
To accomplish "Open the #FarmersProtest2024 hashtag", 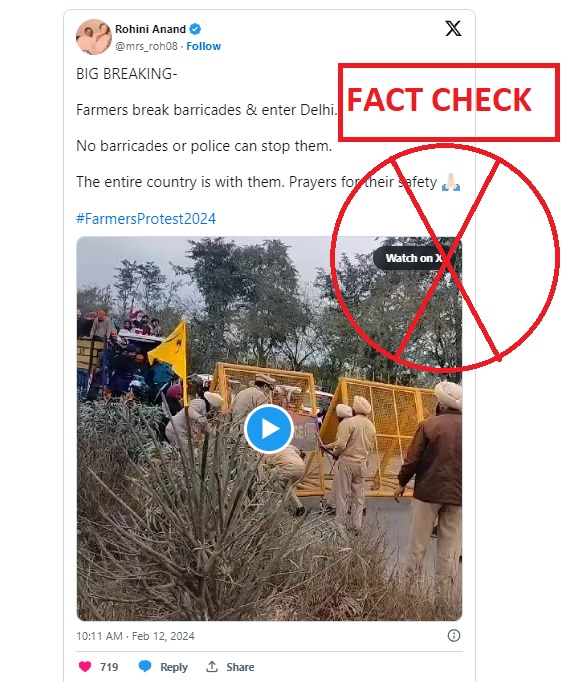I will (x=146, y=218).
